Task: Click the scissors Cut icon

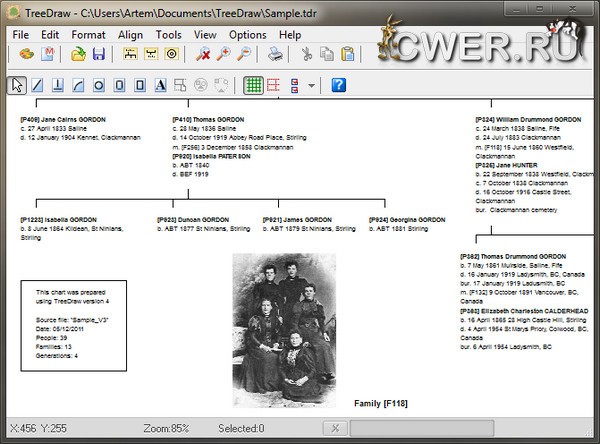Action: [306, 54]
